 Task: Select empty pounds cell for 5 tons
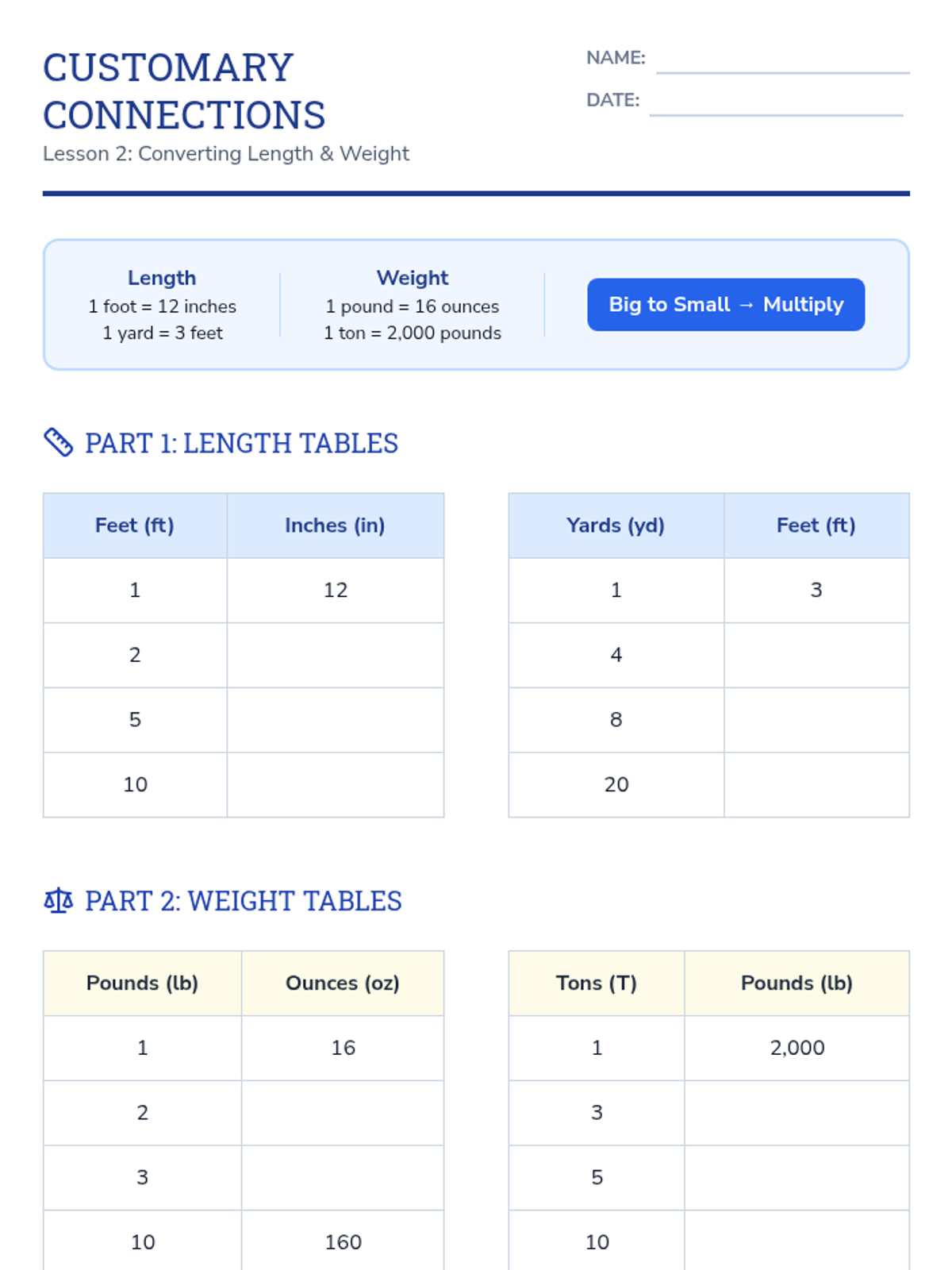click(797, 1178)
